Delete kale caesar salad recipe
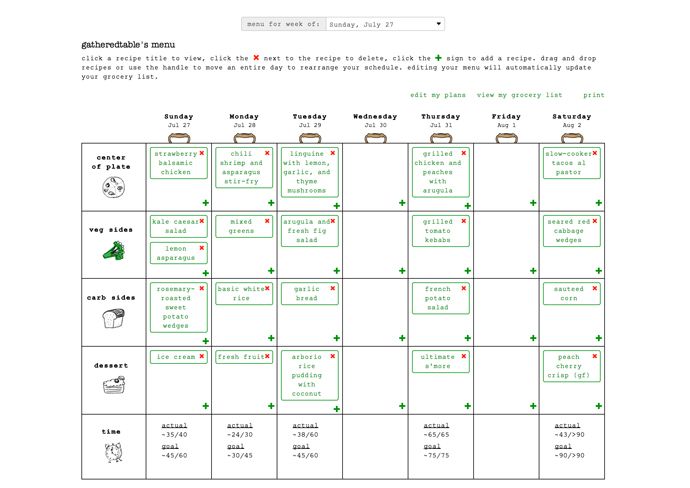 click(202, 221)
